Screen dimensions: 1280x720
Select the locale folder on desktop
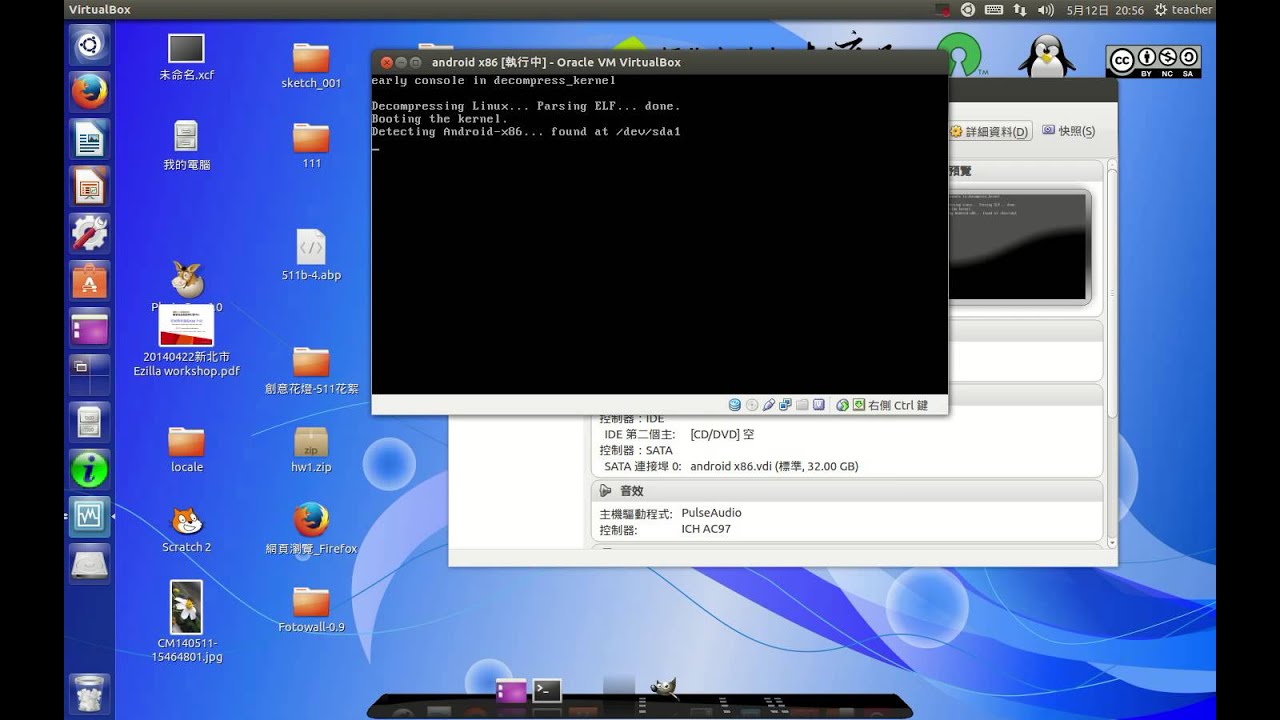click(186, 450)
